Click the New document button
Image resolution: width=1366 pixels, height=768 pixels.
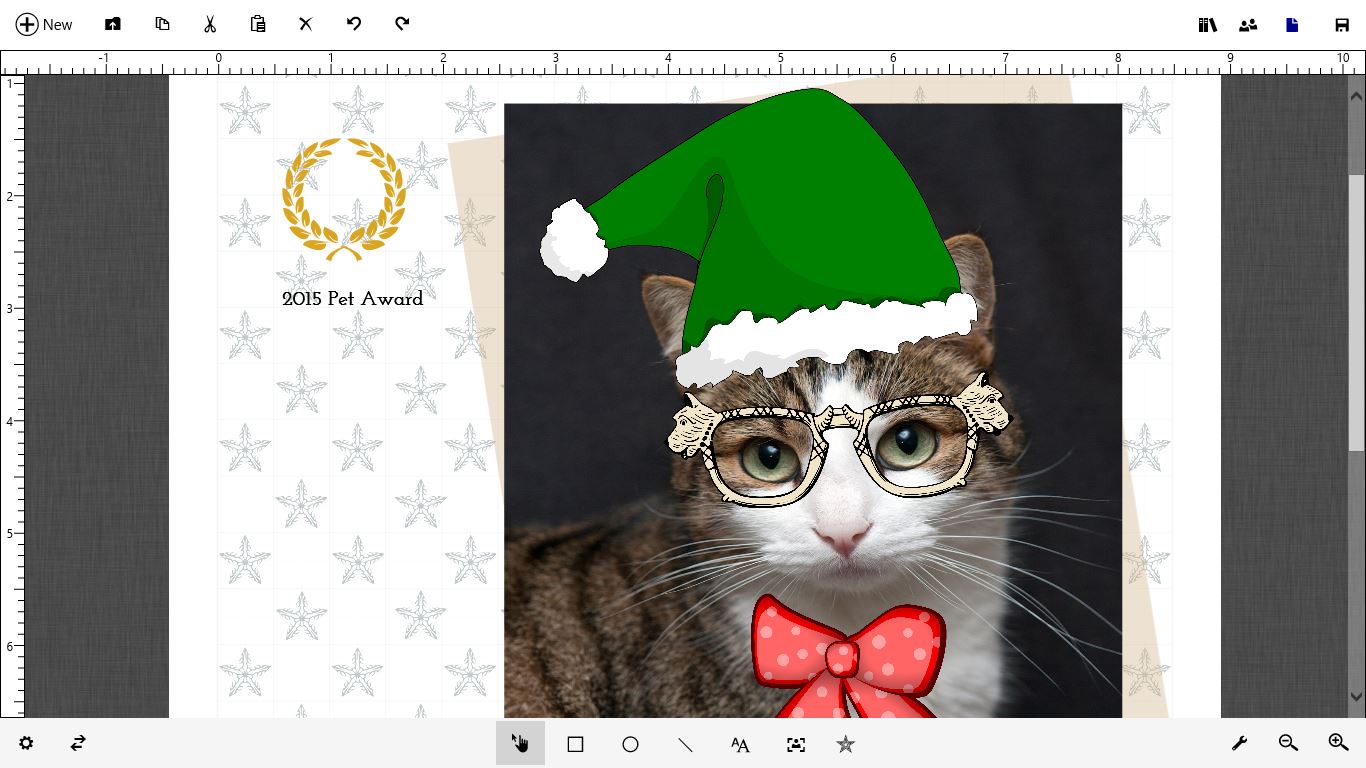pos(44,24)
